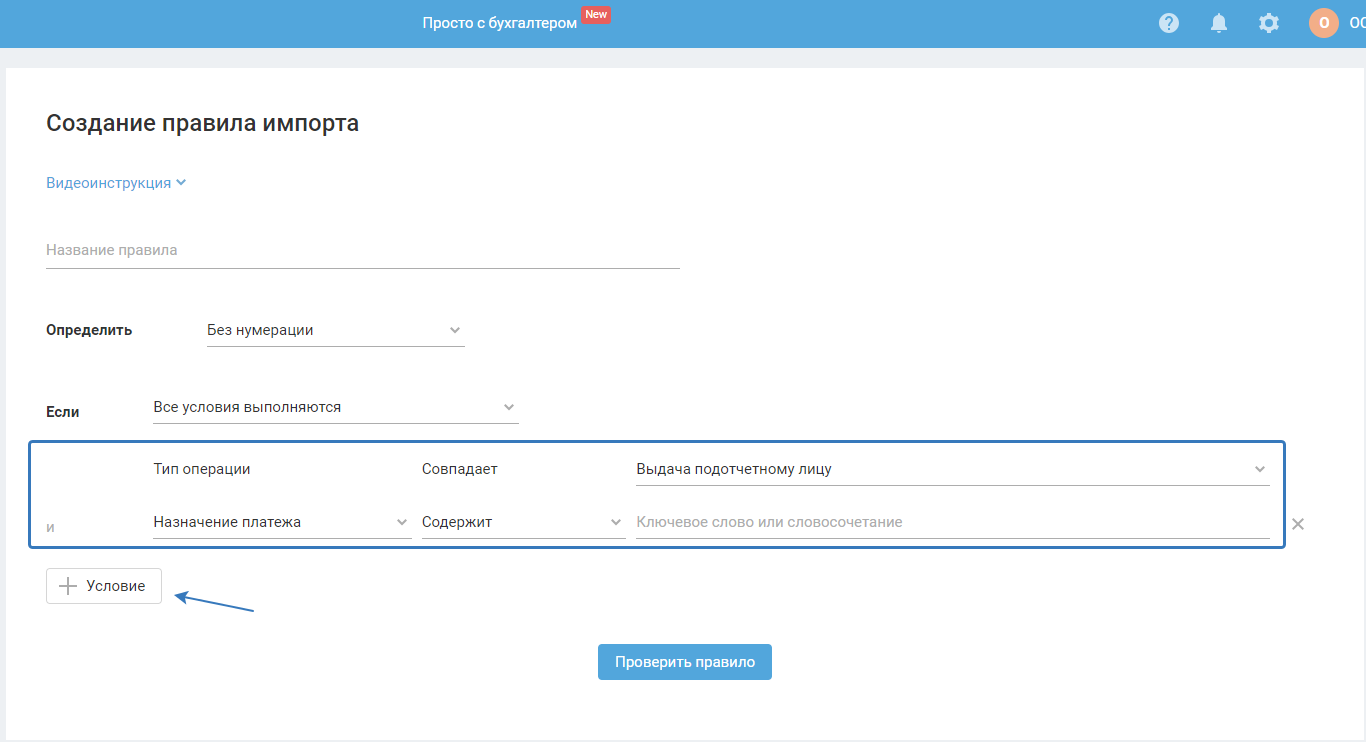The width and height of the screenshot is (1366, 742).
Task: Click the red "New" badge
Action: coord(597,15)
